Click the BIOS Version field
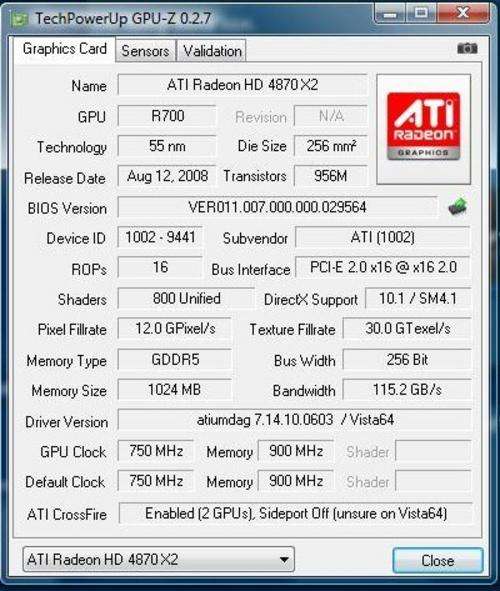 (x=277, y=207)
